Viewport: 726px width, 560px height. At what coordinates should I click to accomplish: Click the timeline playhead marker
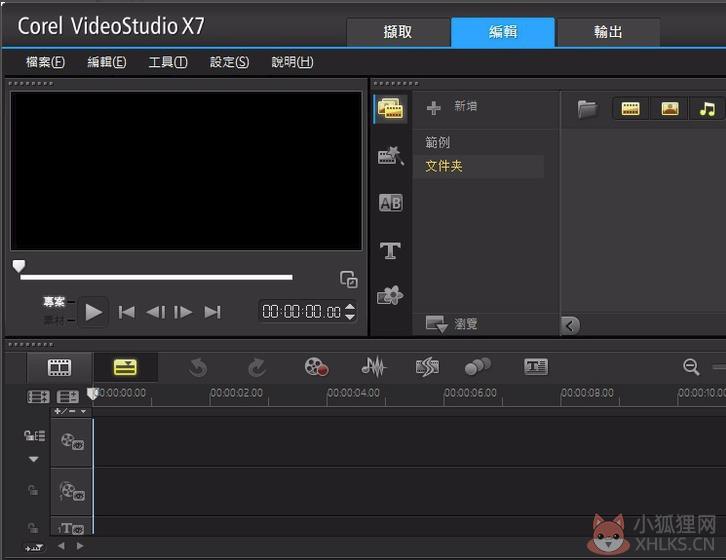click(93, 393)
